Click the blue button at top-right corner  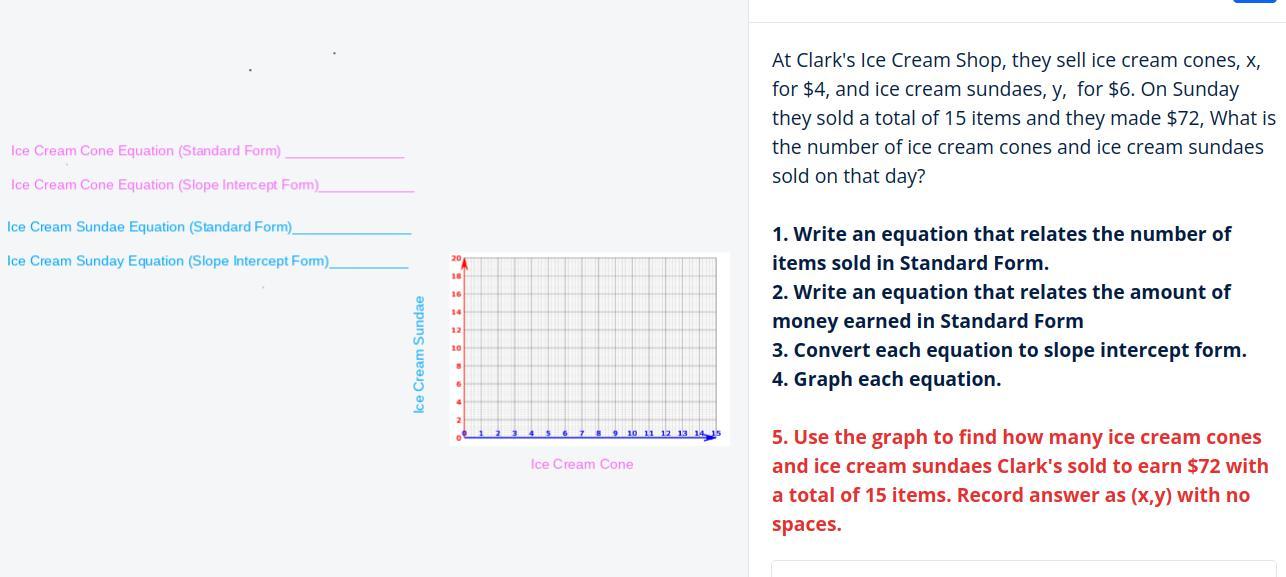1254,1
